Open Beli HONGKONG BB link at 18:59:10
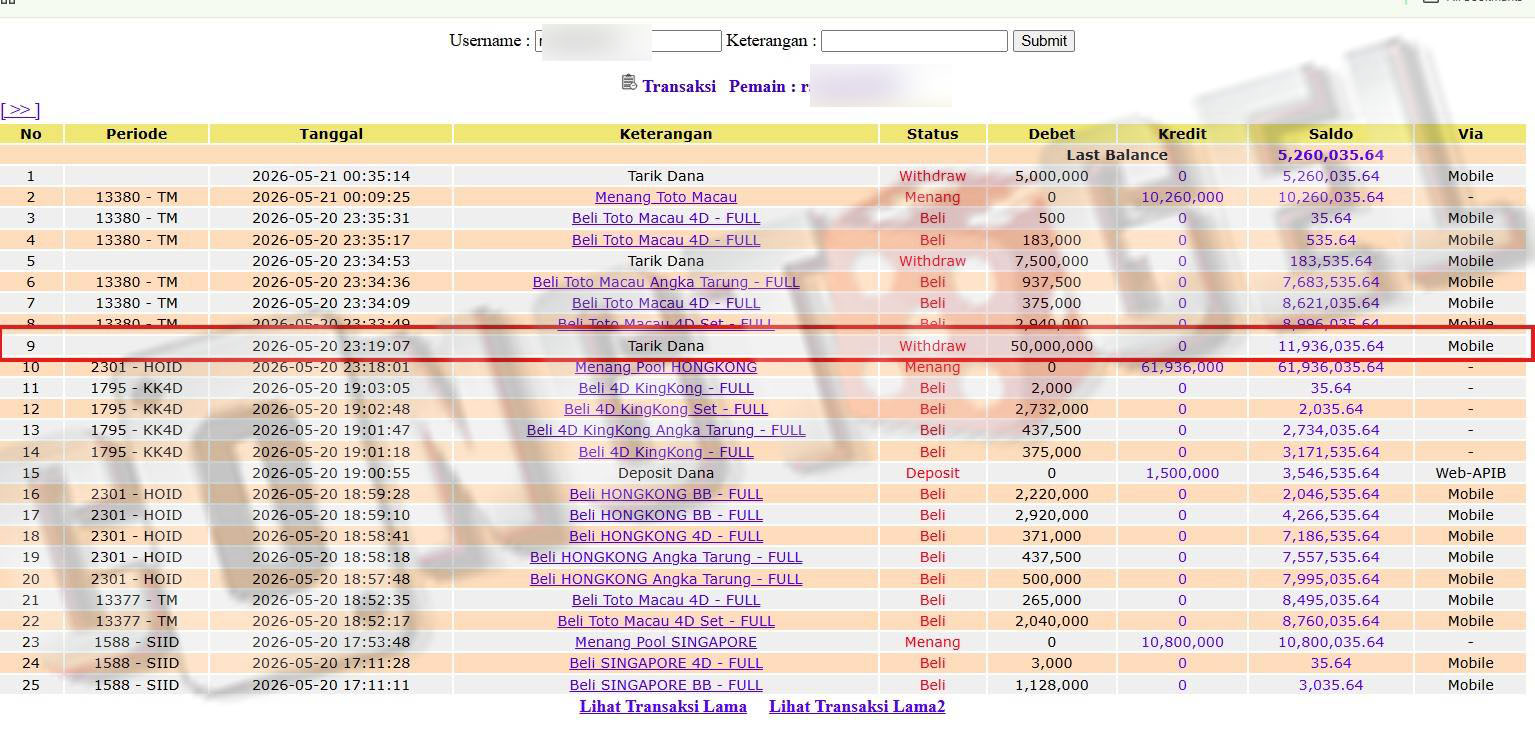Image resolution: width=1535 pixels, height=740 pixels. coord(666,515)
